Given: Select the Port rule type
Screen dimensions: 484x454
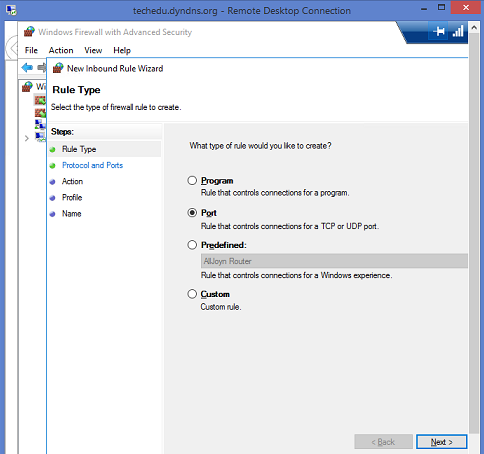Looking at the screenshot, I should [x=192, y=213].
